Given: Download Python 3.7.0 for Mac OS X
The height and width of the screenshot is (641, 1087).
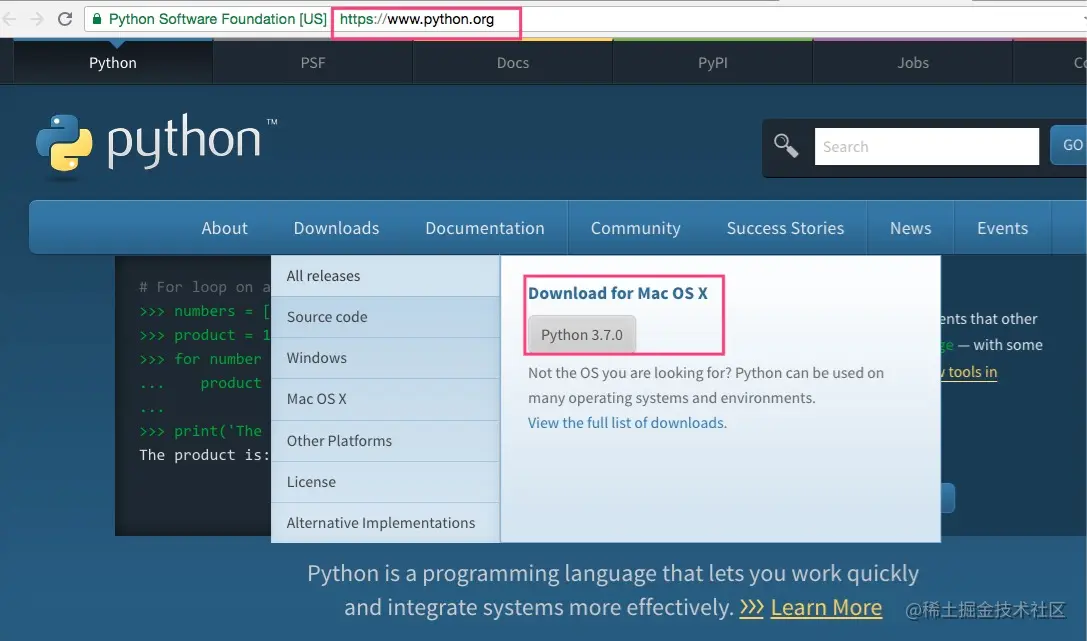Looking at the screenshot, I should (581, 335).
